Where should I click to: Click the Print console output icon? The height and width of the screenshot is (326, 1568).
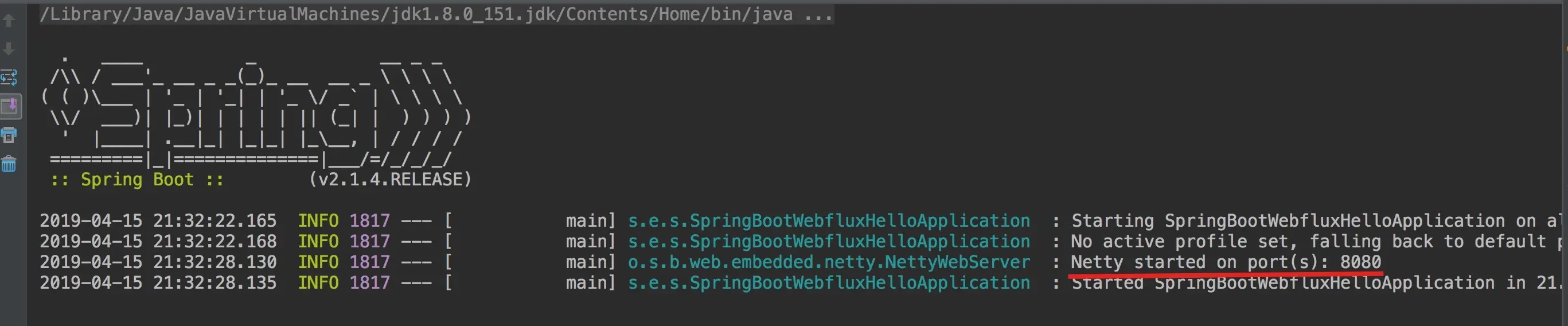[9, 135]
